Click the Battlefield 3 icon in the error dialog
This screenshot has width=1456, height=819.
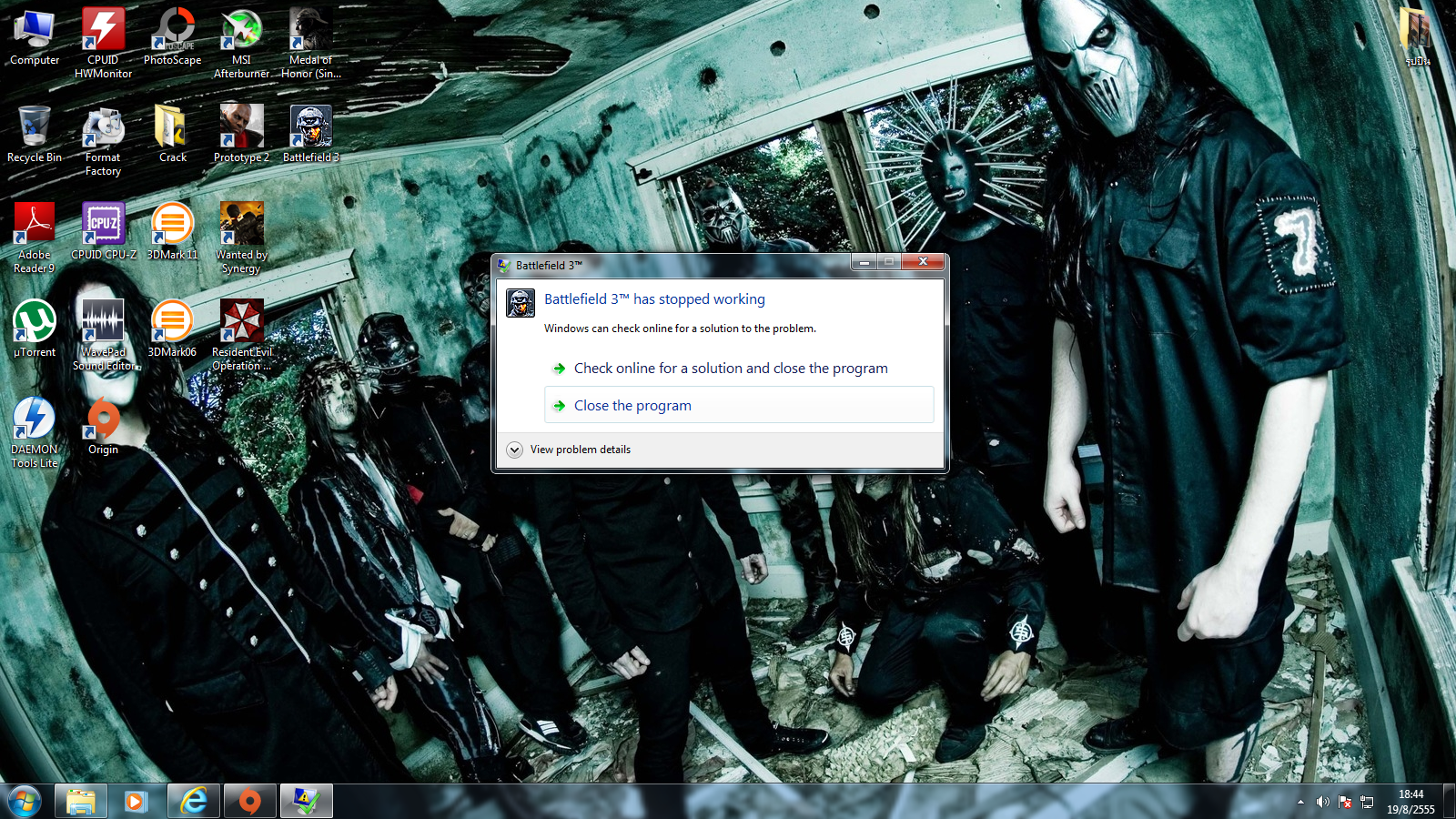pos(521,303)
